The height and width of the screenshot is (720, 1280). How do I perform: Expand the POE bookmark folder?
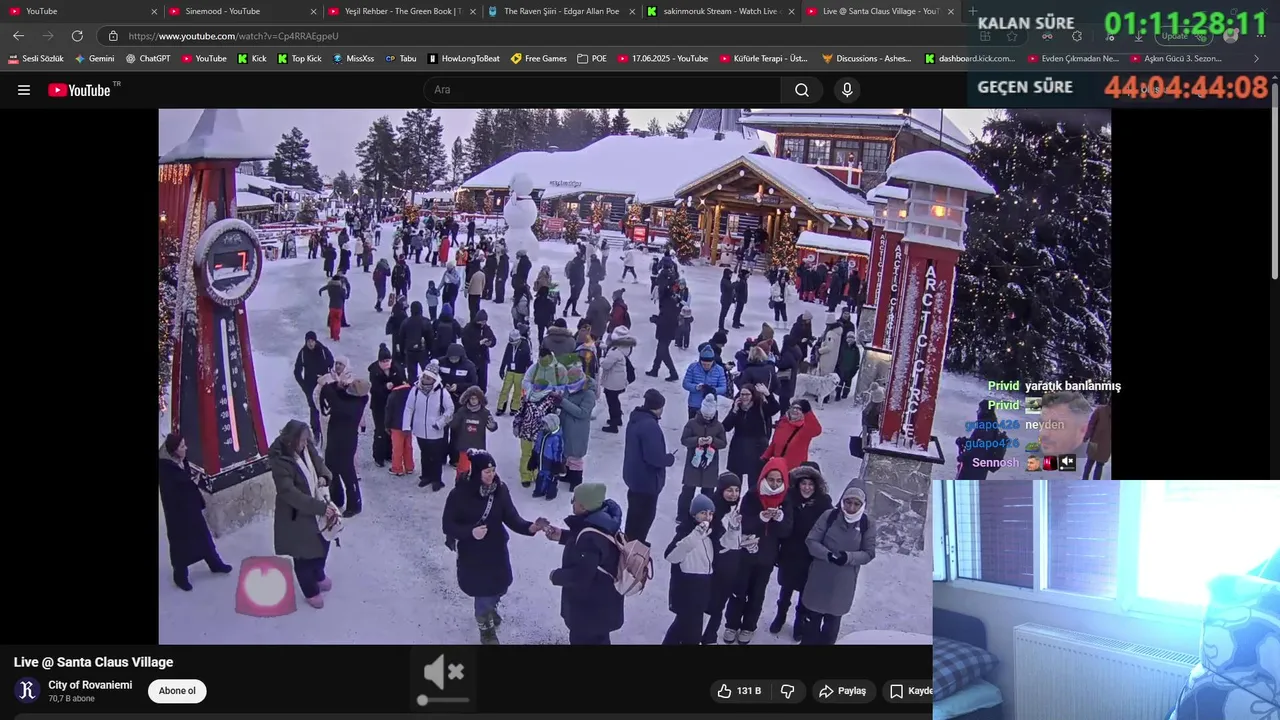click(x=592, y=59)
